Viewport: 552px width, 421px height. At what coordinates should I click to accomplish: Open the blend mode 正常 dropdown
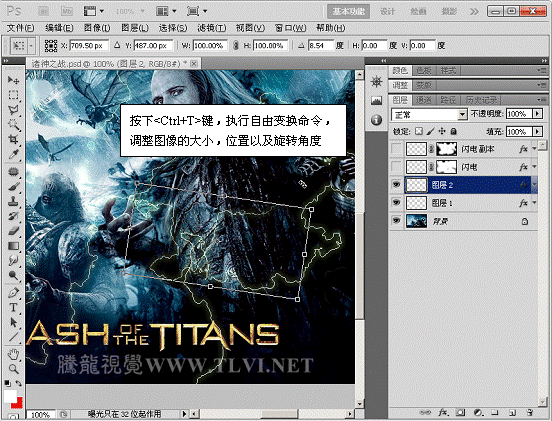point(462,114)
